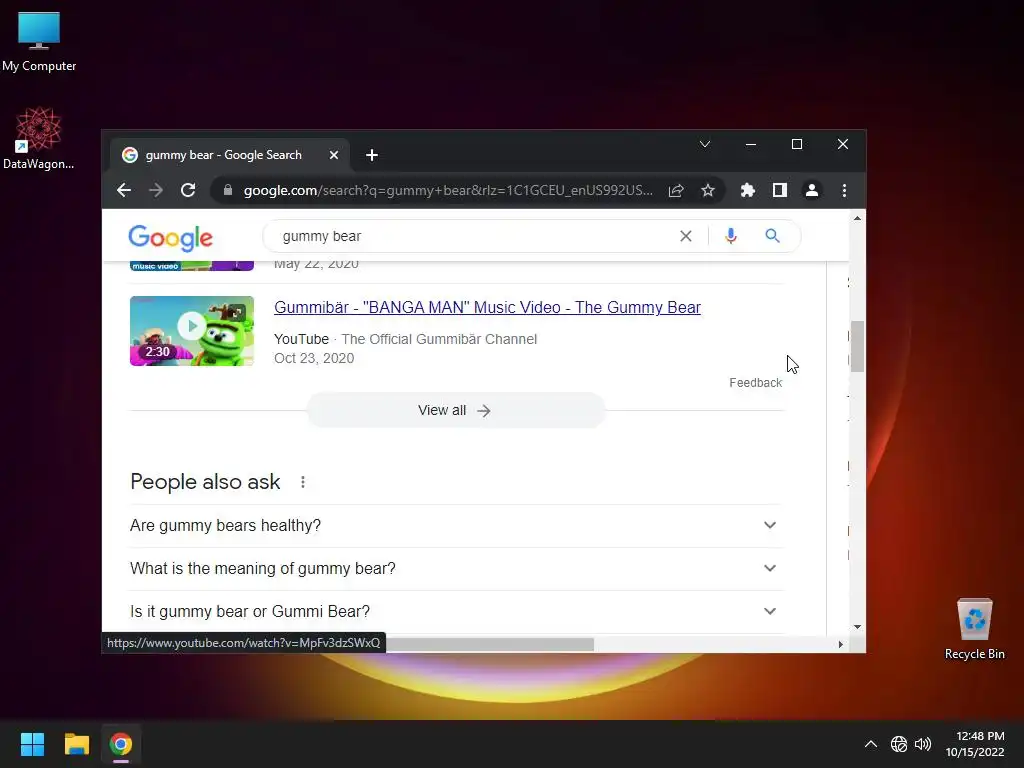This screenshot has width=1024, height=768.
Task: Open People also ask options menu
Action: coord(302,482)
